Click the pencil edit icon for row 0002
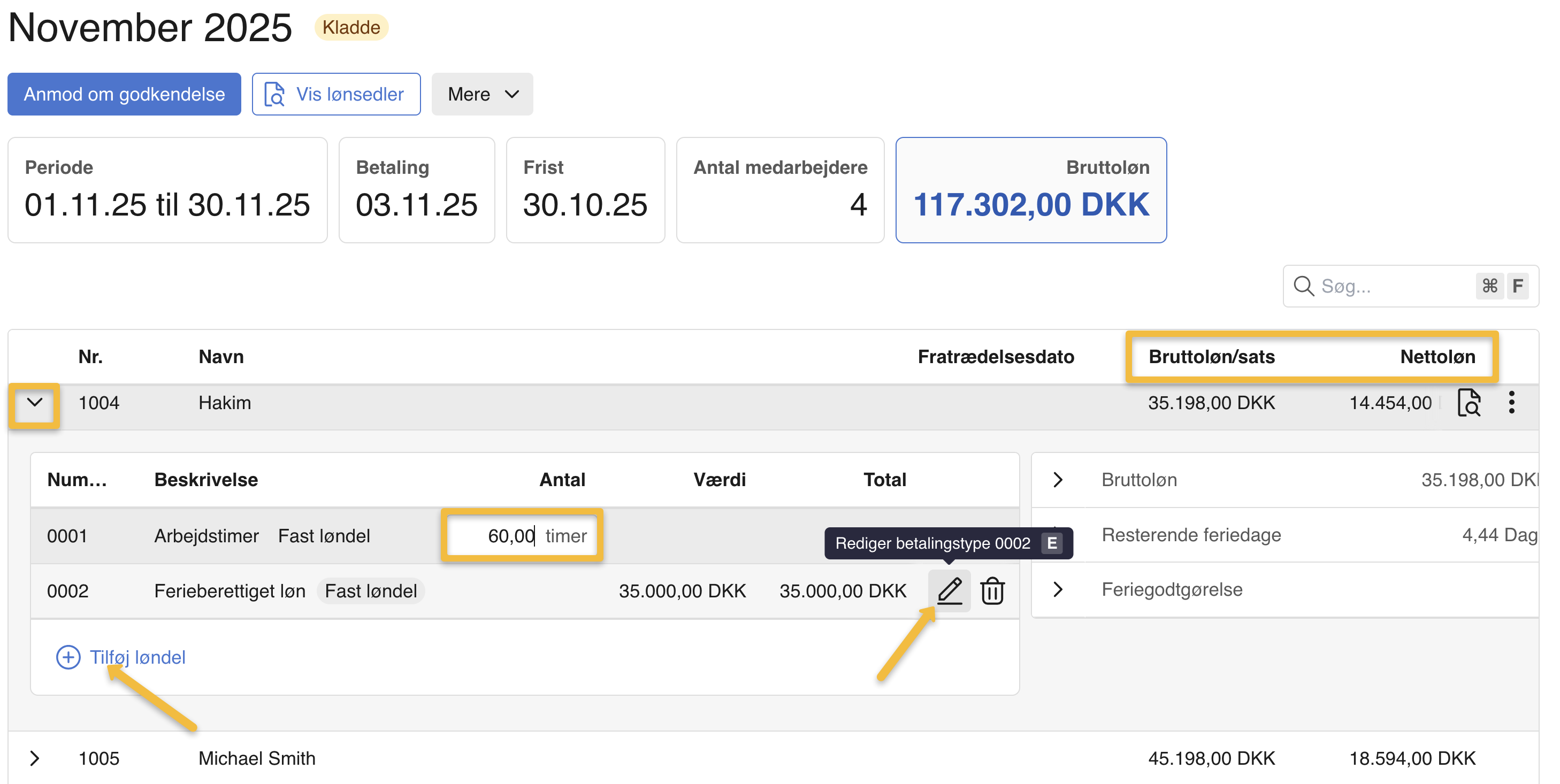1560x784 pixels. click(x=949, y=590)
